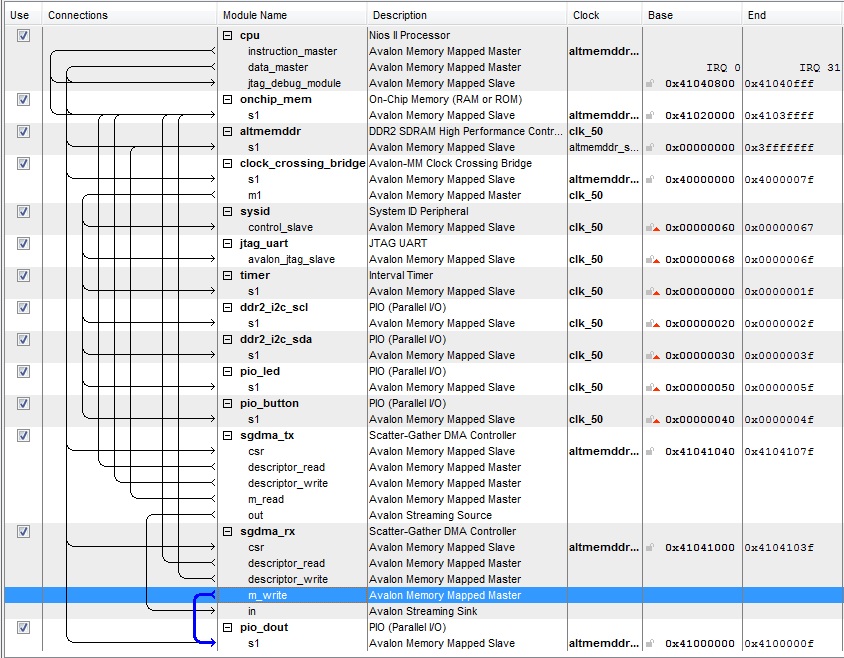Viewport: 844px width, 658px height.
Task: Click the altmemddr s1 base address lock
Action: pos(651,148)
